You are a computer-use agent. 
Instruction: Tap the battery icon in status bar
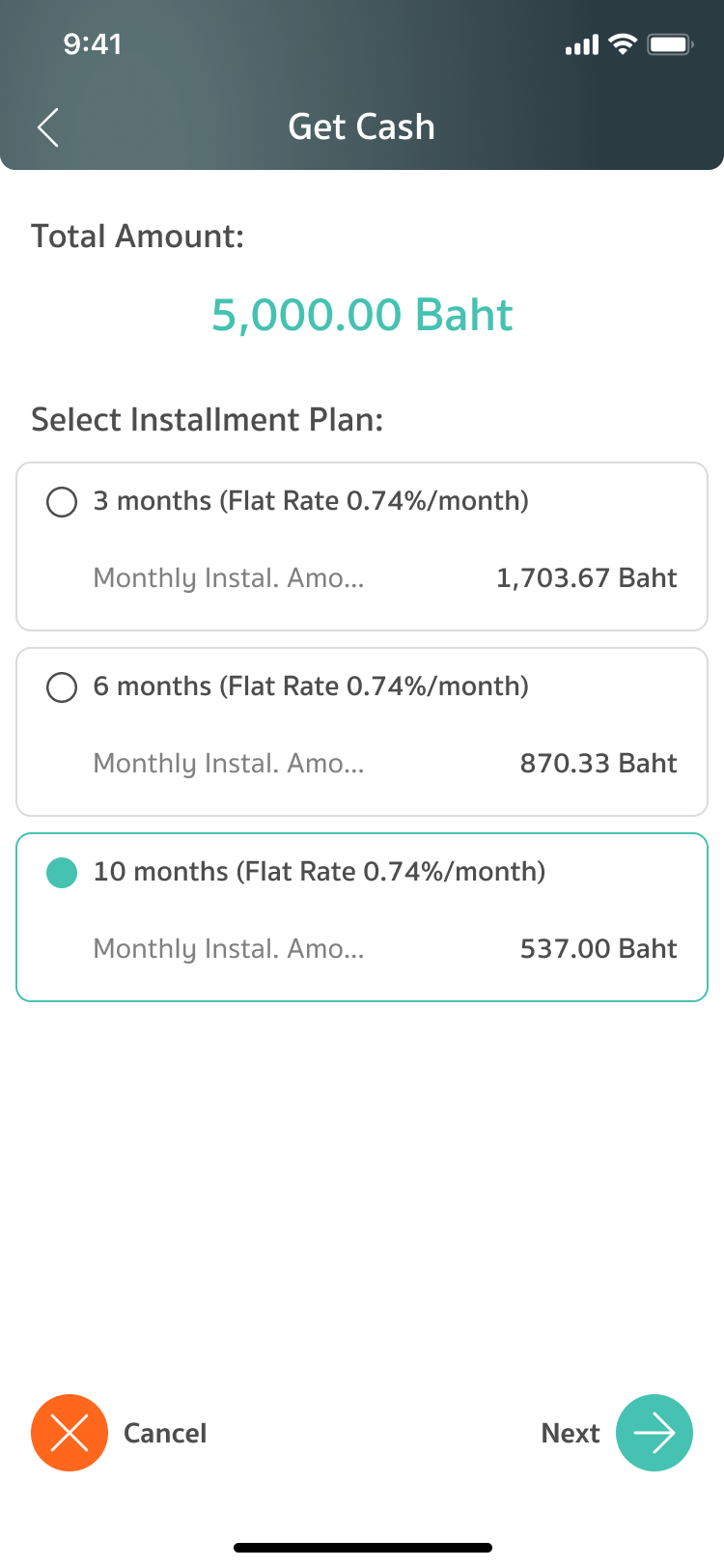point(669,44)
